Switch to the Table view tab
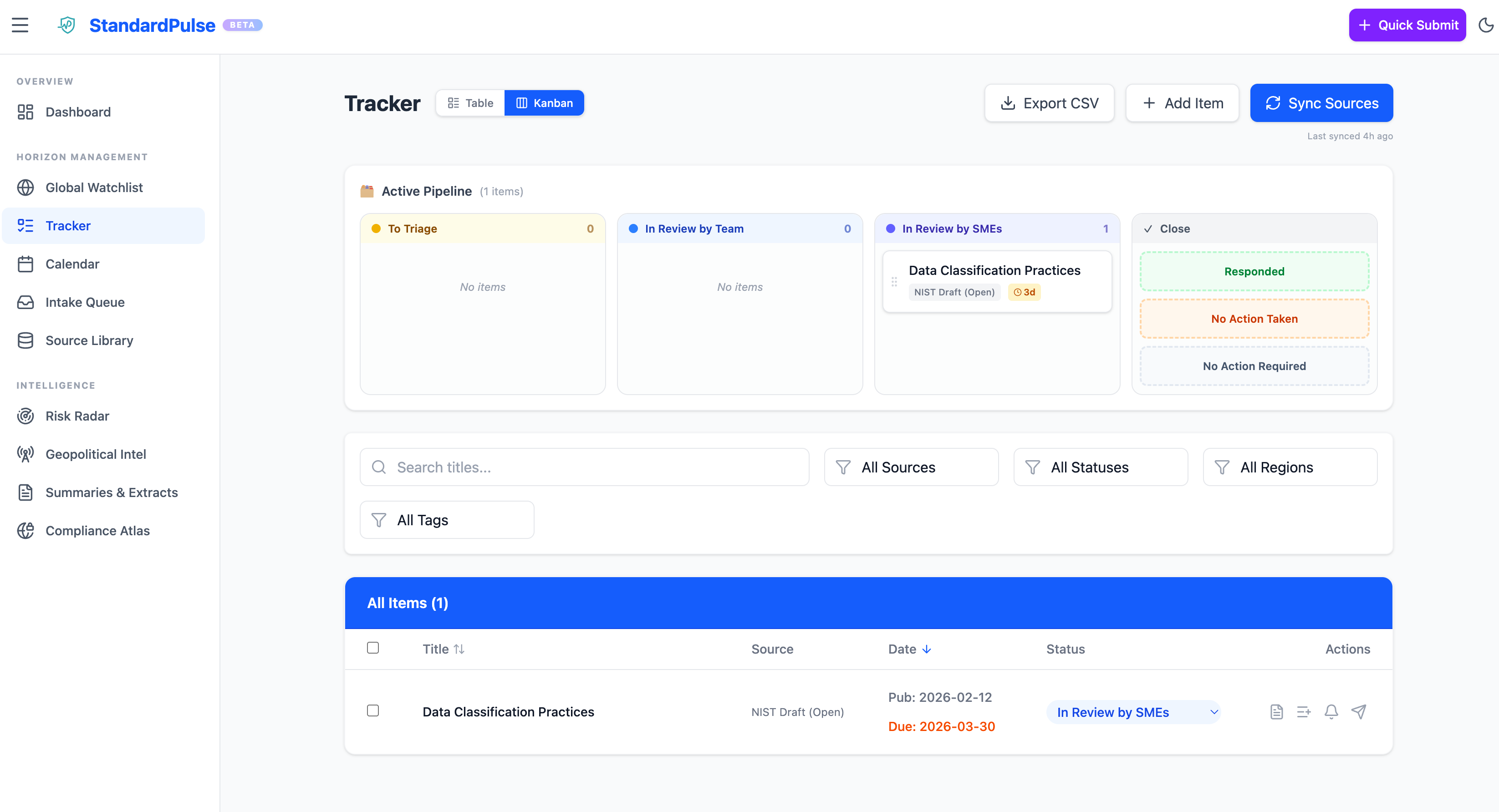The width and height of the screenshot is (1499, 812). [469, 102]
